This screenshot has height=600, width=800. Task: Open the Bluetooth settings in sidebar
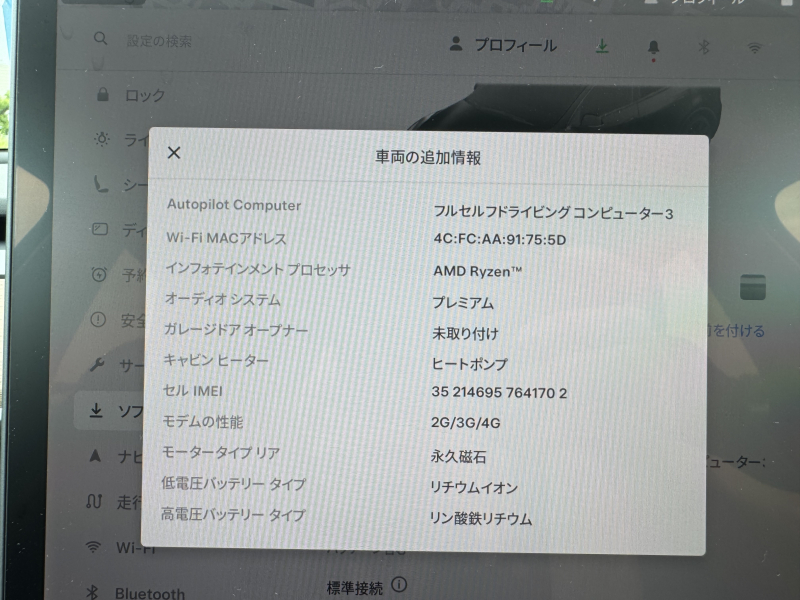coord(135,593)
